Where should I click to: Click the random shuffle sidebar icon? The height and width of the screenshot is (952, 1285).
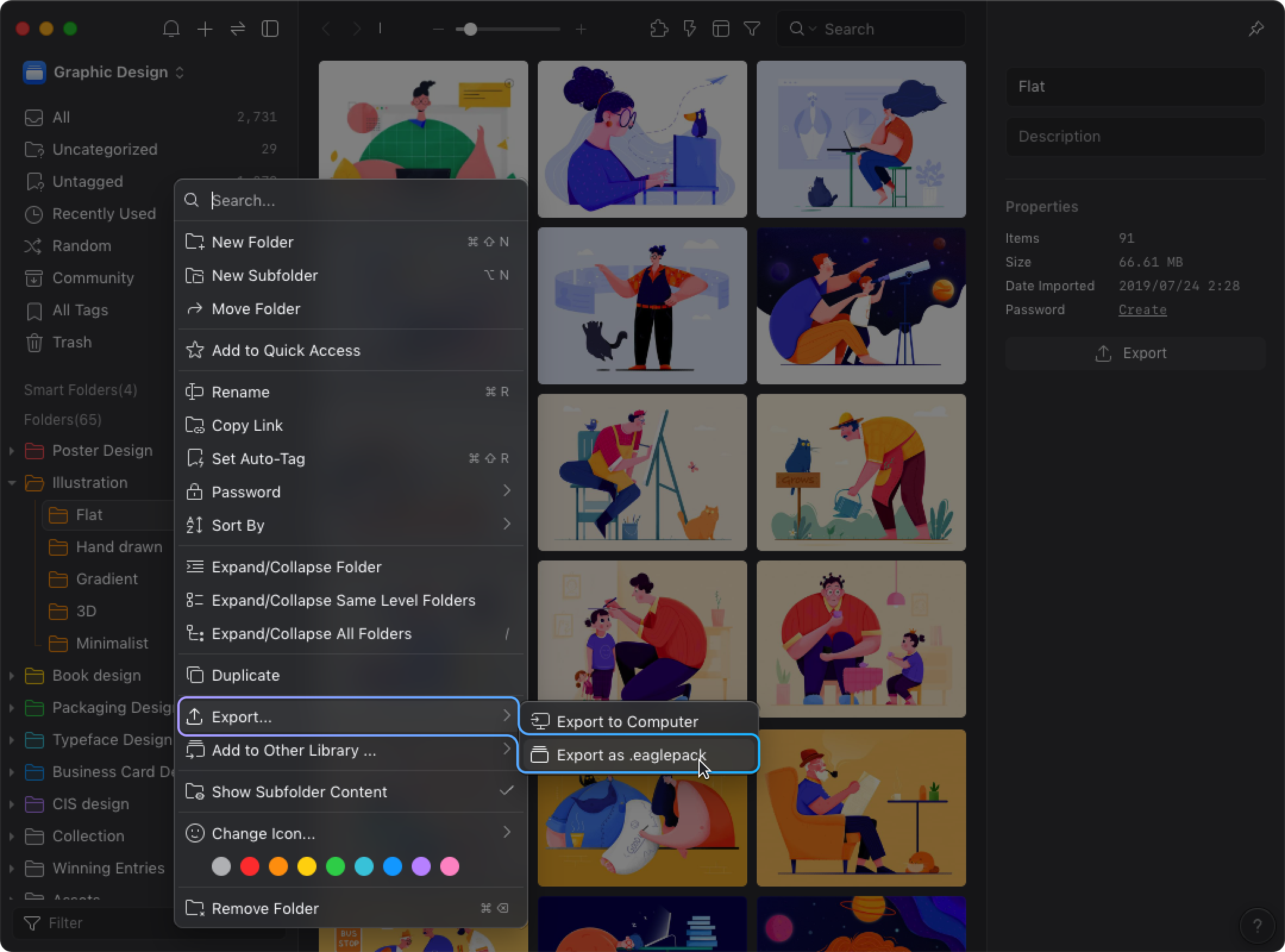point(33,245)
